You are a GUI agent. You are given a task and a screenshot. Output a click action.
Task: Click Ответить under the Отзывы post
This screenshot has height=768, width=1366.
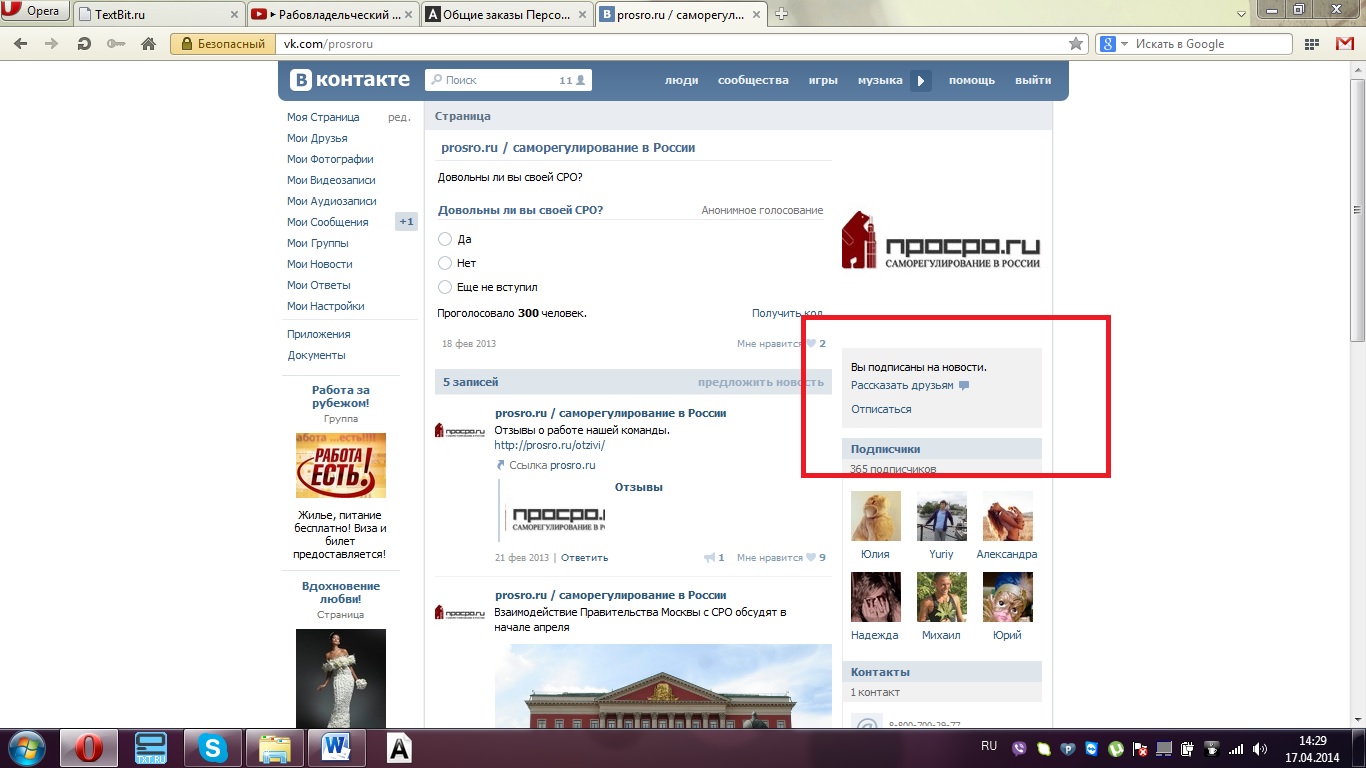click(x=584, y=558)
